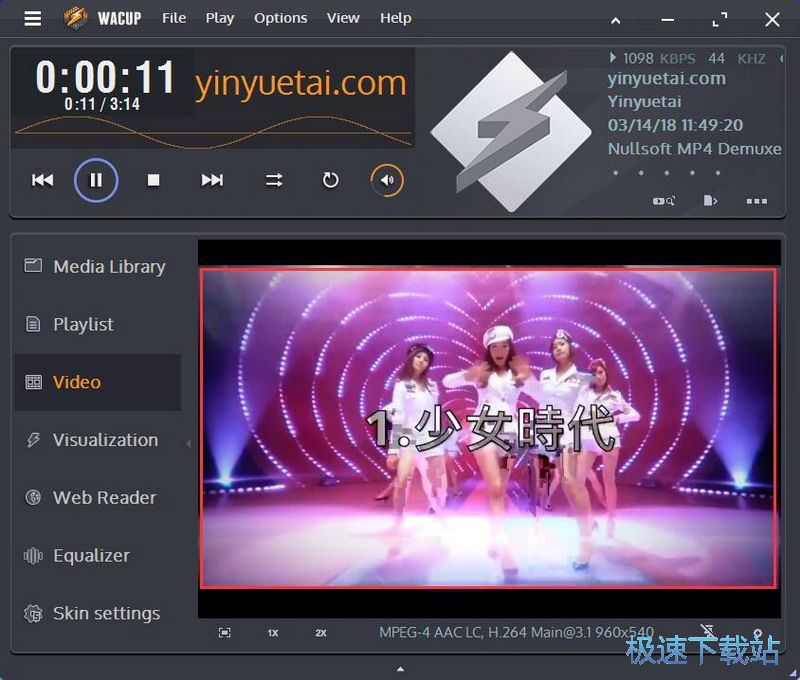The image size is (800, 680).
Task: Mute audio with the volume knob
Action: pyautogui.click(x=387, y=180)
